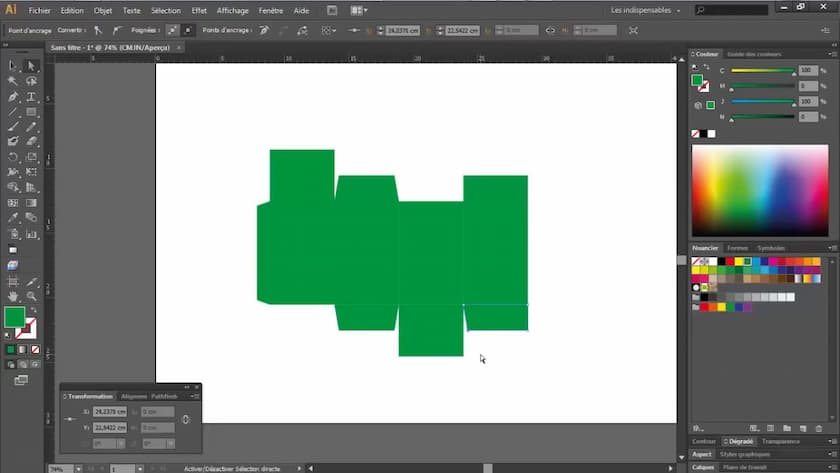The width and height of the screenshot is (840, 473).
Task: Open the Couleur panel options menu
Action: coord(832,54)
